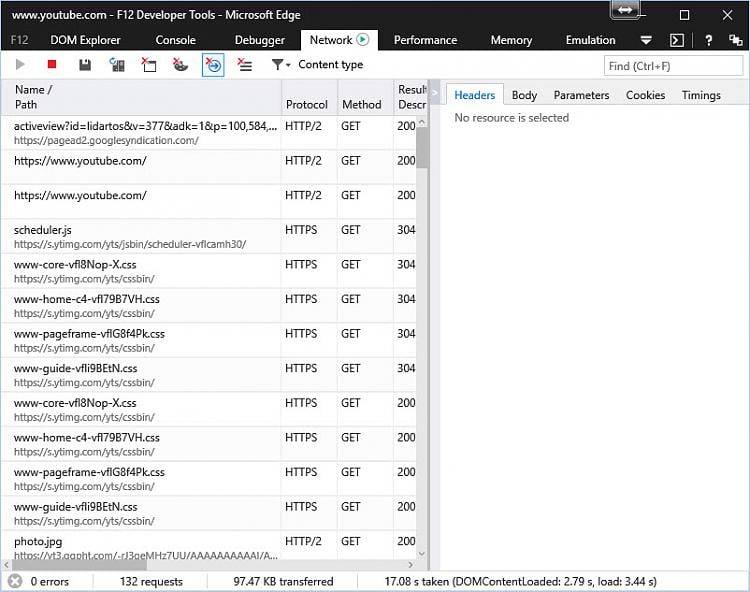Sort by the Name / Path column header
The height and width of the screenshot is (592, 750).
click(141, 97)
